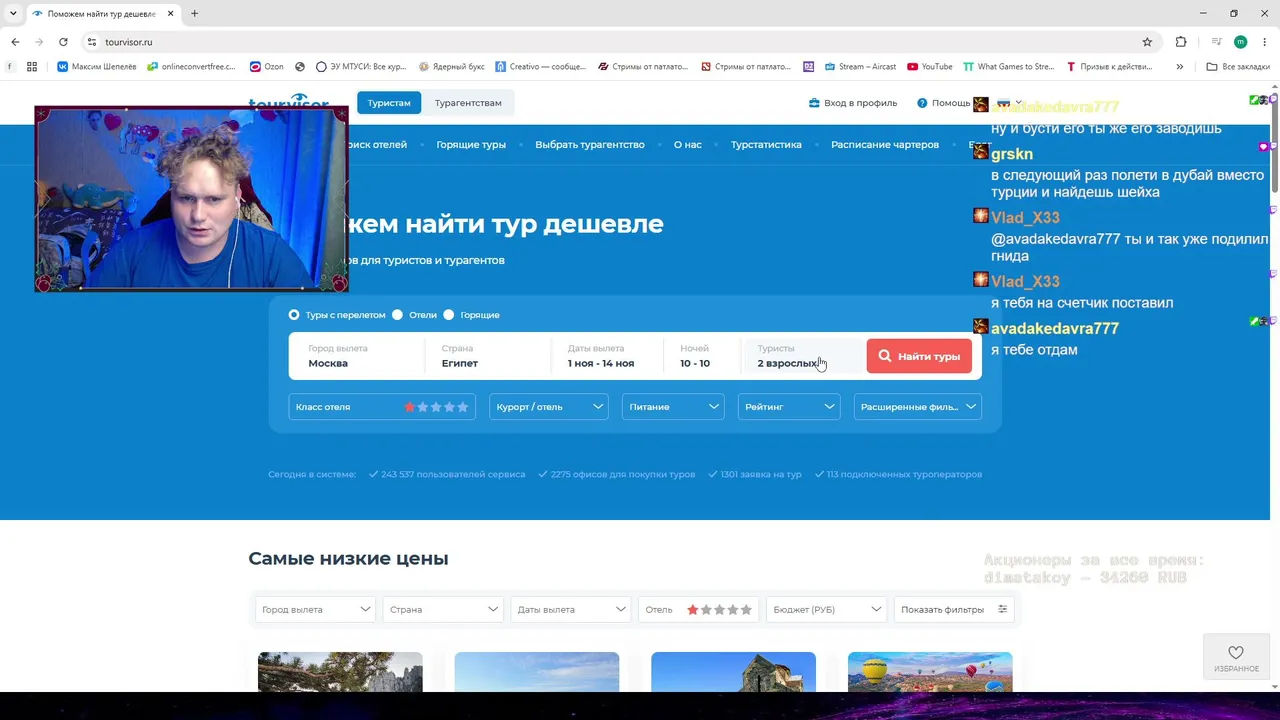The image size is (1280, 720).
Task: Open the What Games to Stream bookmark
Action: pyautogui.click(x=1009, y=67)
